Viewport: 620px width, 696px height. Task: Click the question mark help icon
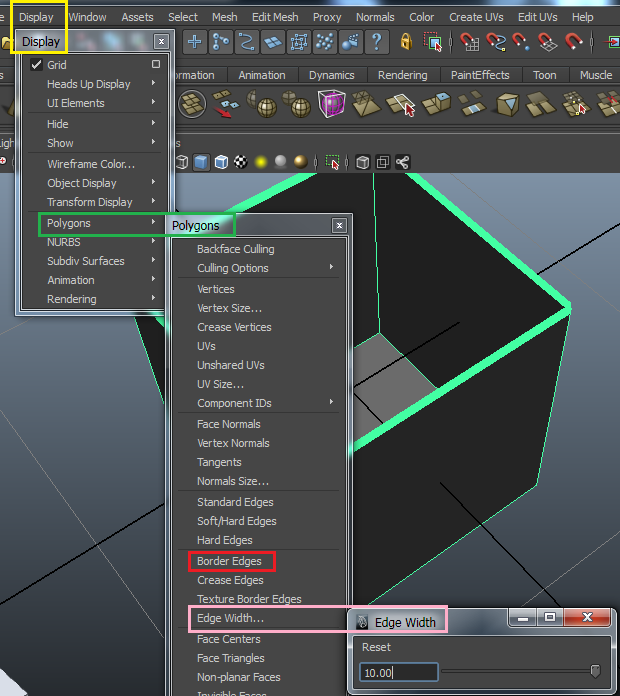pyautogui.click(x=376, y=41)
